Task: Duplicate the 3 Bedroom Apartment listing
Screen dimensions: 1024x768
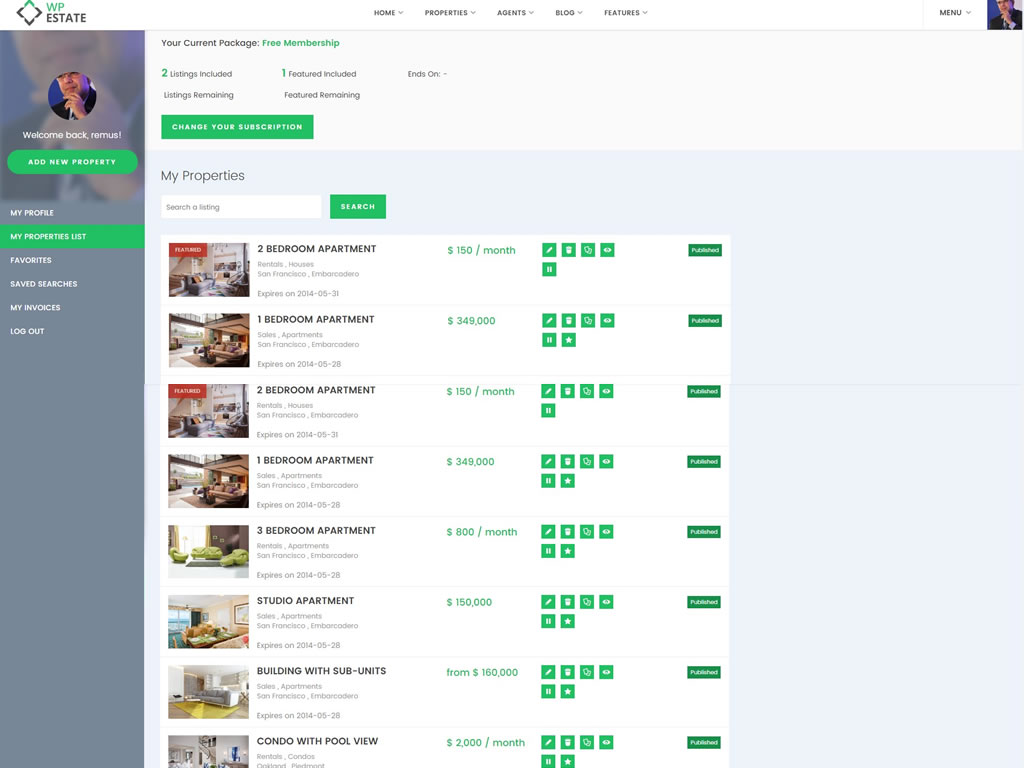Action: click(587, 532)
